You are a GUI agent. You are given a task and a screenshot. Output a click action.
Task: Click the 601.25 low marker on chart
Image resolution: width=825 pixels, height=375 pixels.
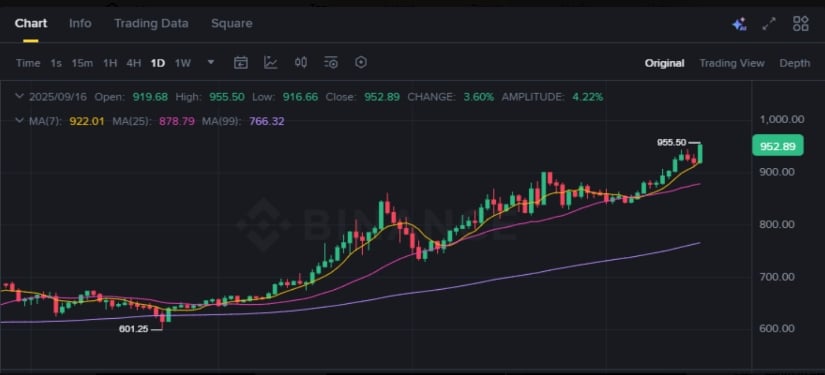(134, 329)
